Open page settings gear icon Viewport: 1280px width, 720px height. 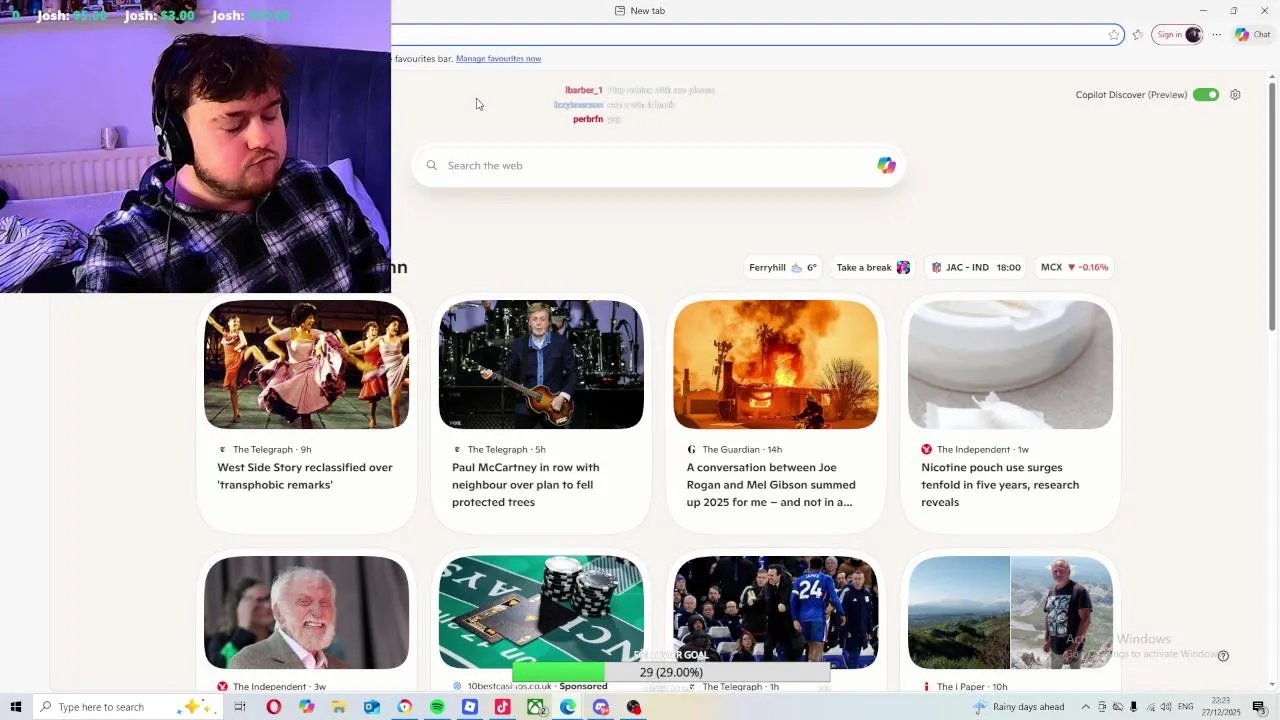coord(1235,95)
